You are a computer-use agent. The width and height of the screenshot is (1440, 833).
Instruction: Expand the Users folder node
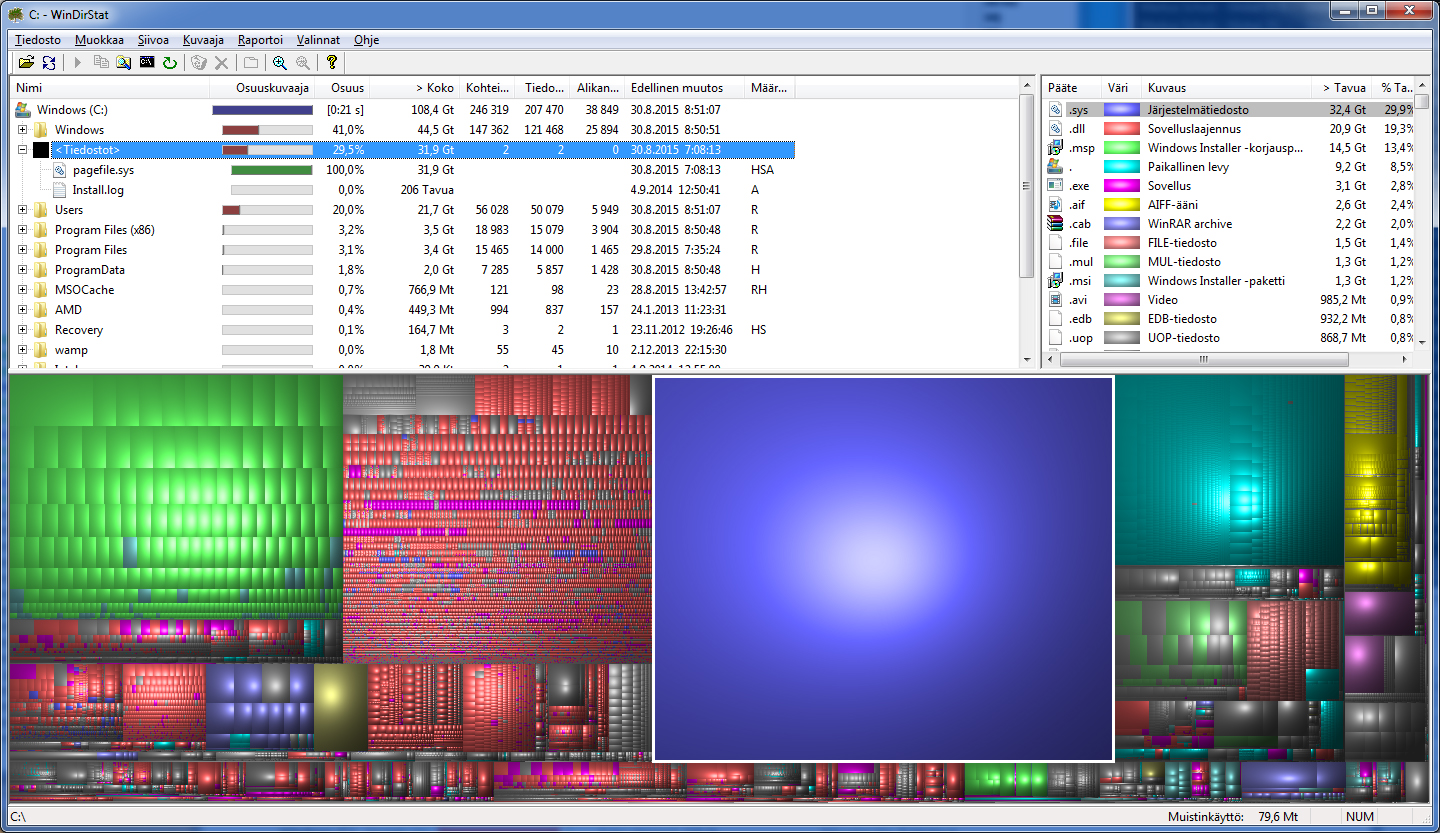[x=22, y=210]
